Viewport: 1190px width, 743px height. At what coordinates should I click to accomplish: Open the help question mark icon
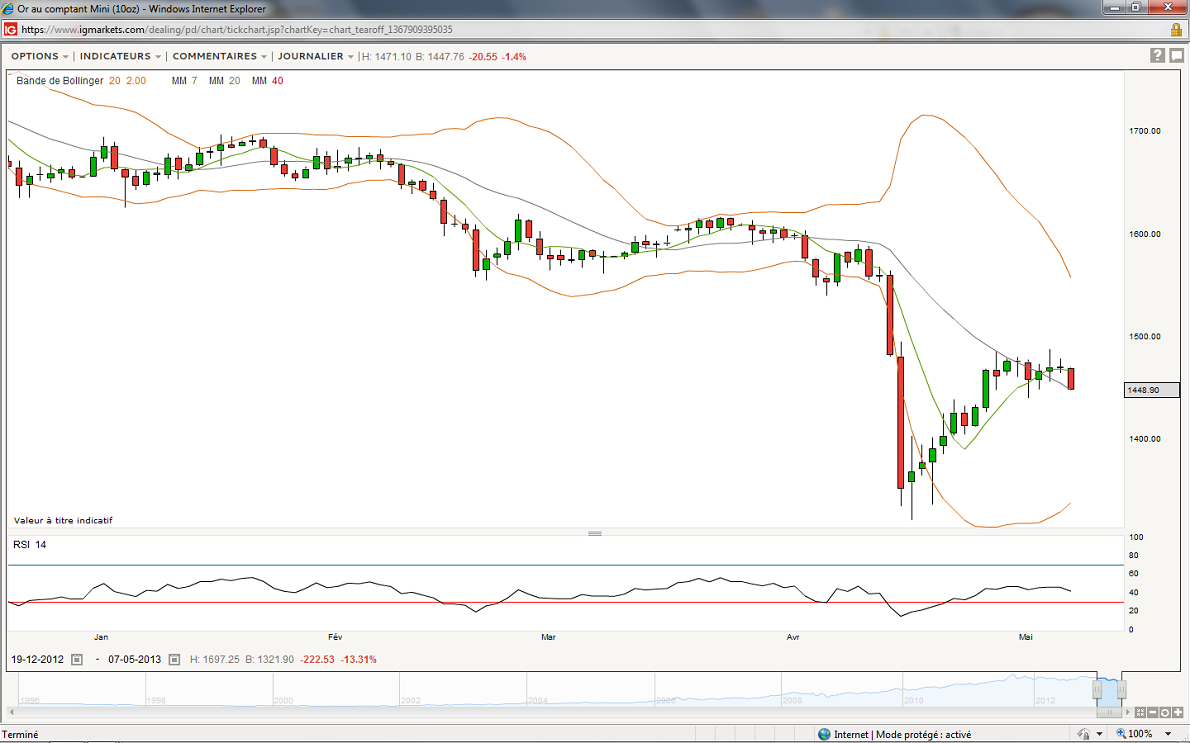1157,56
